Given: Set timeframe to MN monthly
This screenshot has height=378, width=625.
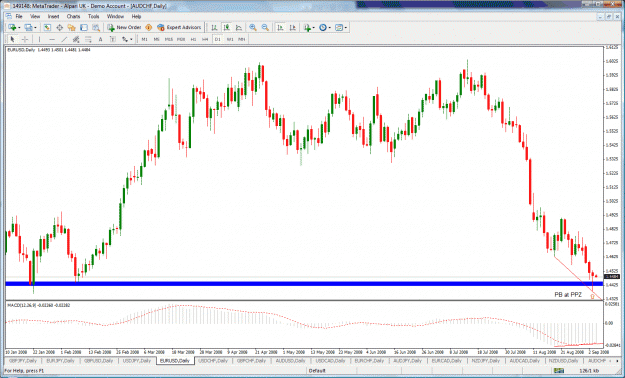Looking at the screenshot, I should coord(242,39).
